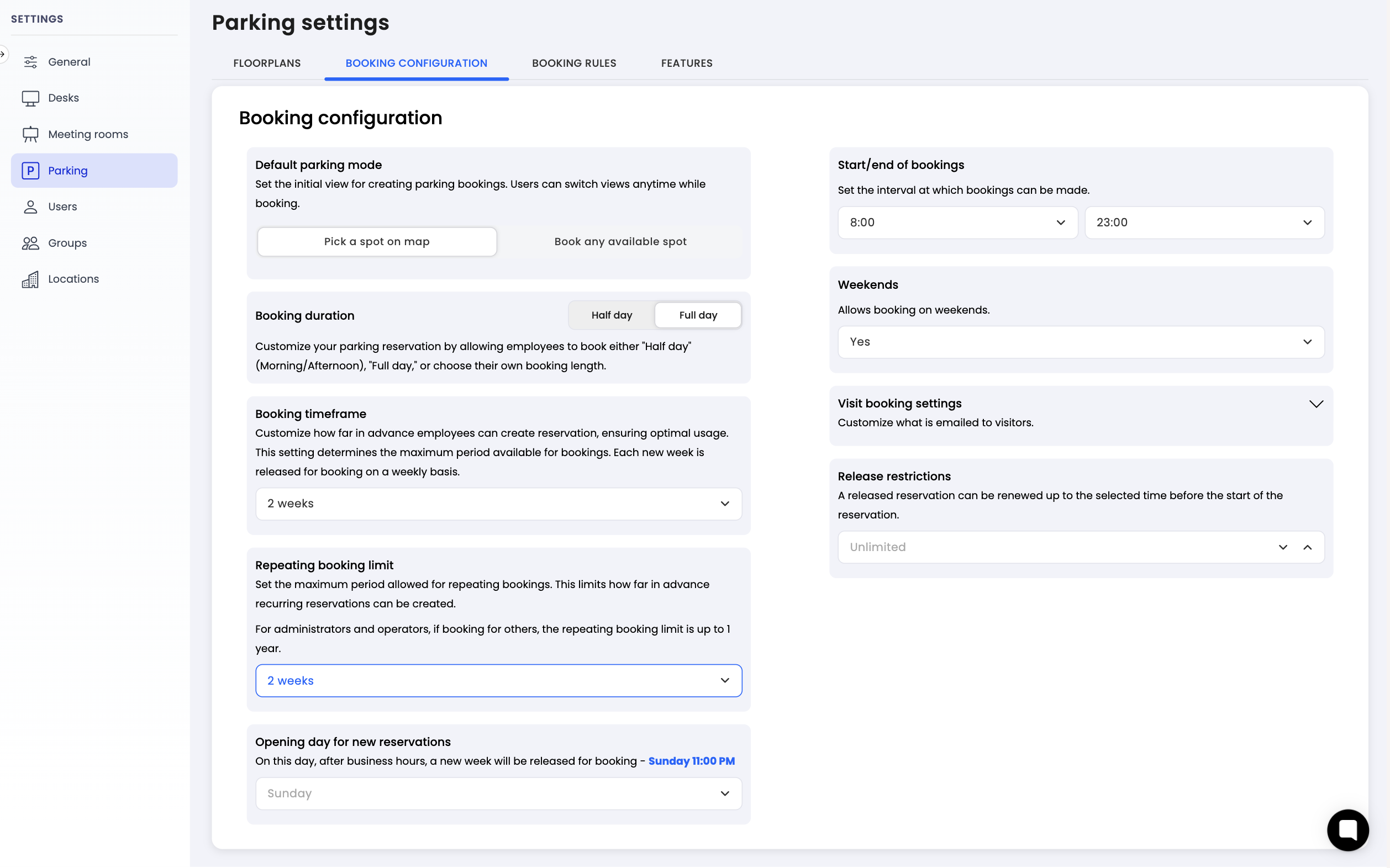Open Booking timeframe 2 weeks dropdown
Image resolution: width=1390 pixels, height=868 pixels.
pyautogui.click(x=498, y=504)
